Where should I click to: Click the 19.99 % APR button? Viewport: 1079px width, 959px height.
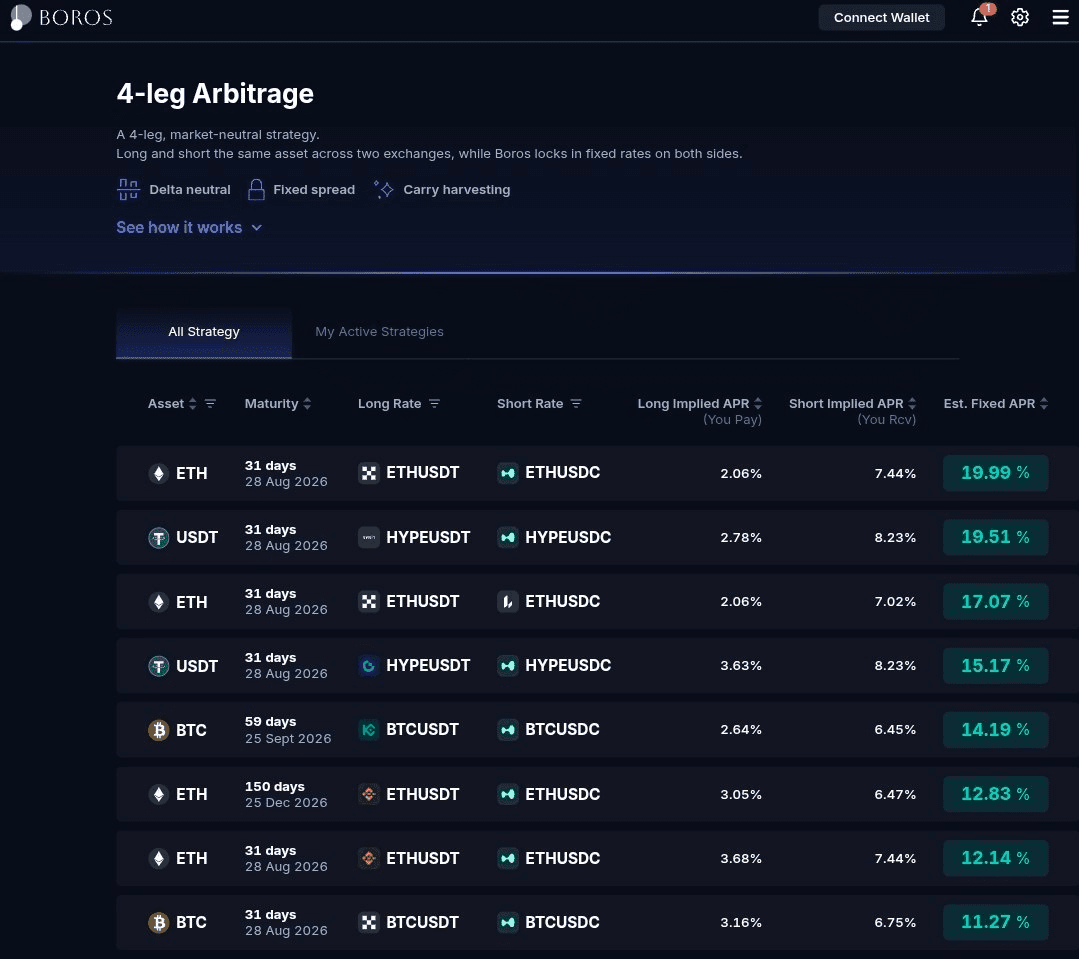point(995,473)
